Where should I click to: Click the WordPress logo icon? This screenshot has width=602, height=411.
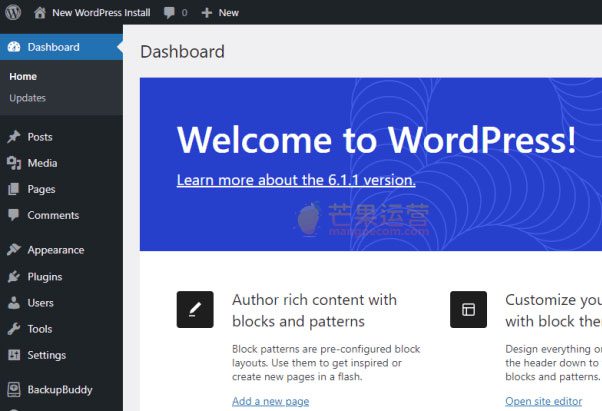(x=13, y=12)
